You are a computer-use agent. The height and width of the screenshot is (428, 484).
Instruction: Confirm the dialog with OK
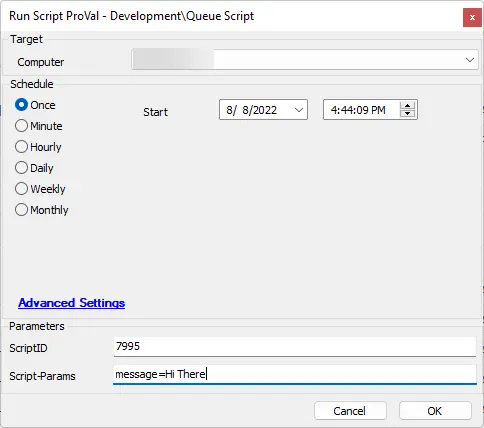tap(435, 411)
